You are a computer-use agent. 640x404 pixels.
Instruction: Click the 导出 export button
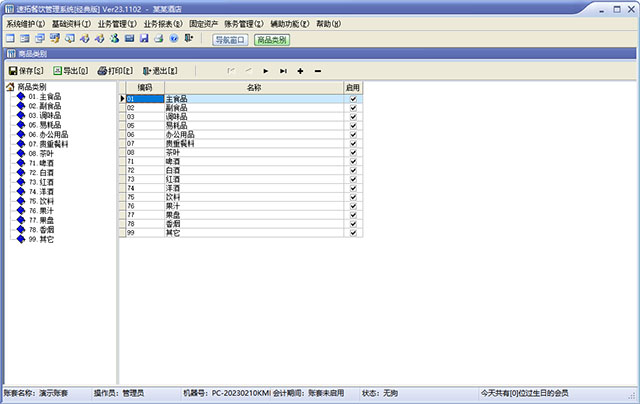pyautogui.click(x=70, y=71)
